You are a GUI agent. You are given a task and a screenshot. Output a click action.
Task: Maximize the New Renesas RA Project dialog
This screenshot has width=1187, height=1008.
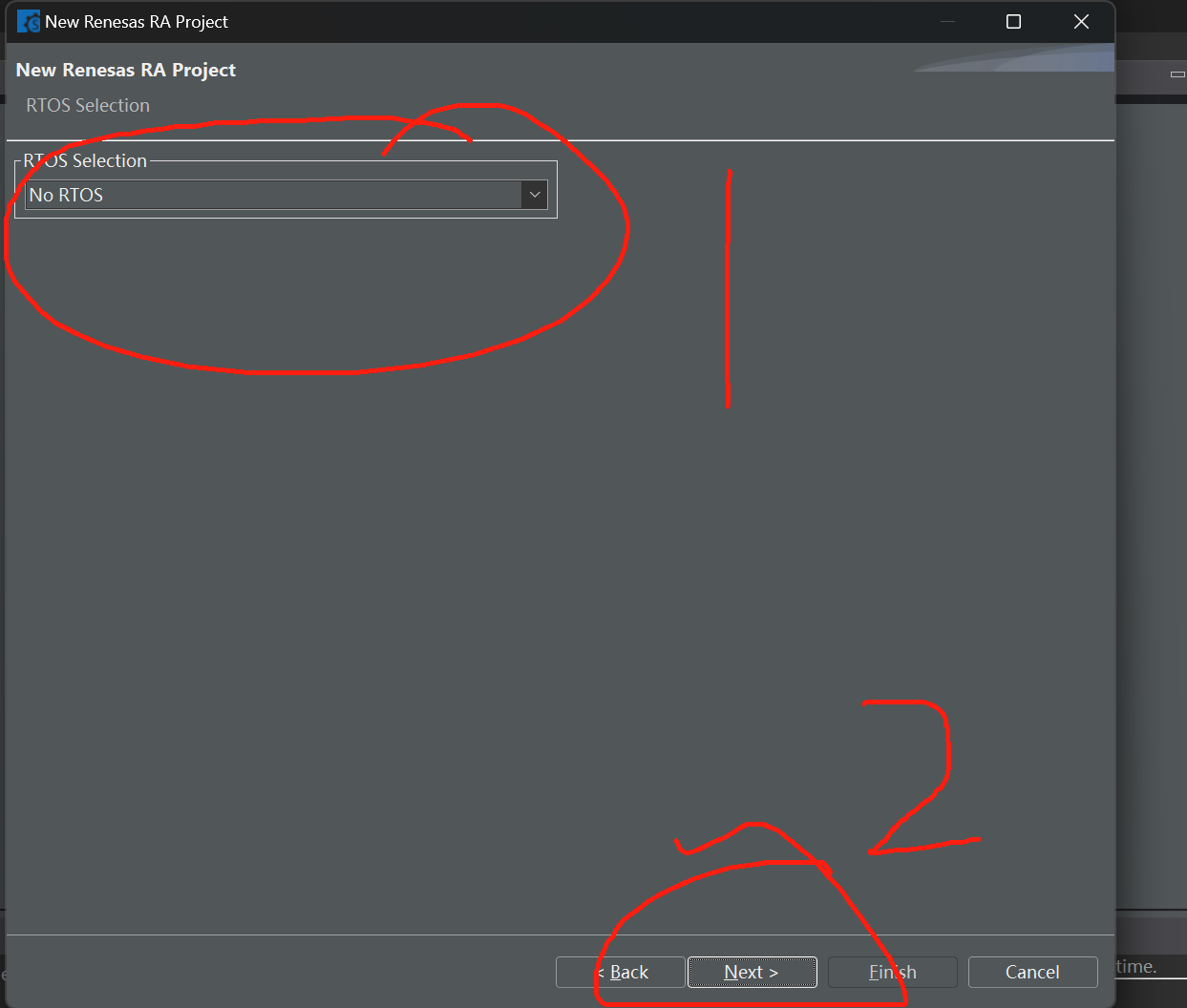(x=1014, y=21)
